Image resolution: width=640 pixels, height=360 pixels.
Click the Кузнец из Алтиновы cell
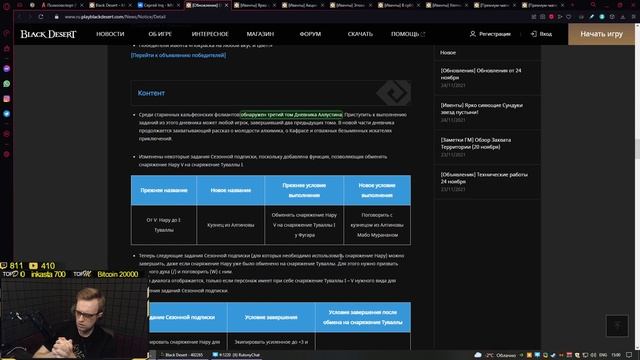coord(230,225)
